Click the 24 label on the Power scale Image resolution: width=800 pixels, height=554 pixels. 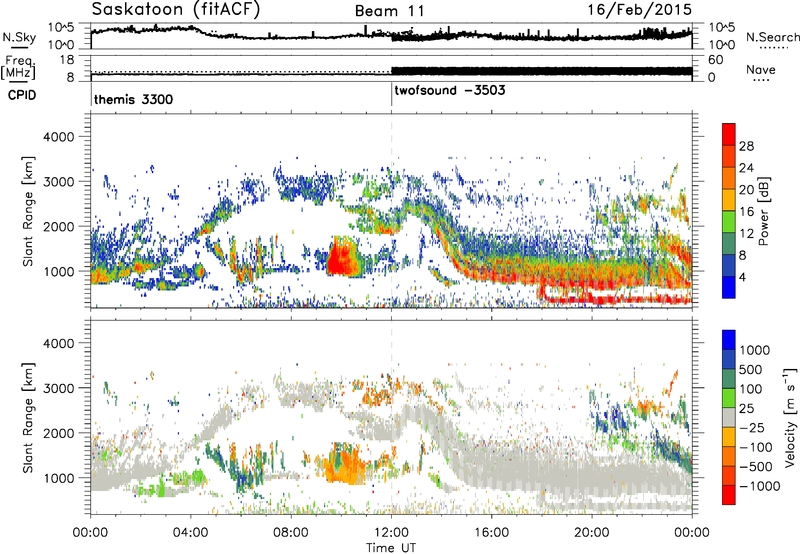coord(746,168)
